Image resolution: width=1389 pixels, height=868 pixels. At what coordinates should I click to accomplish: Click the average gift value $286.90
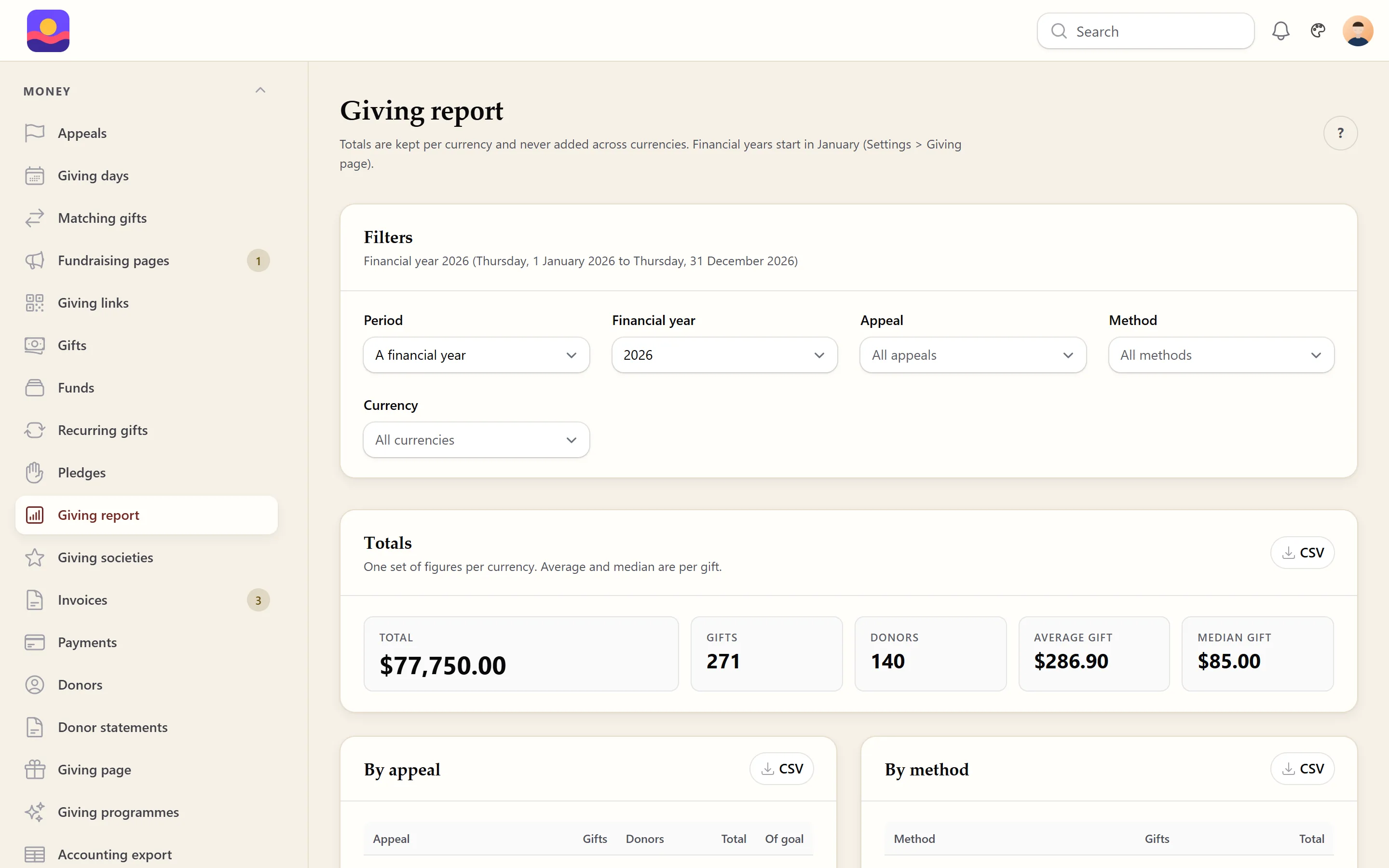(x=1071, y=661)
